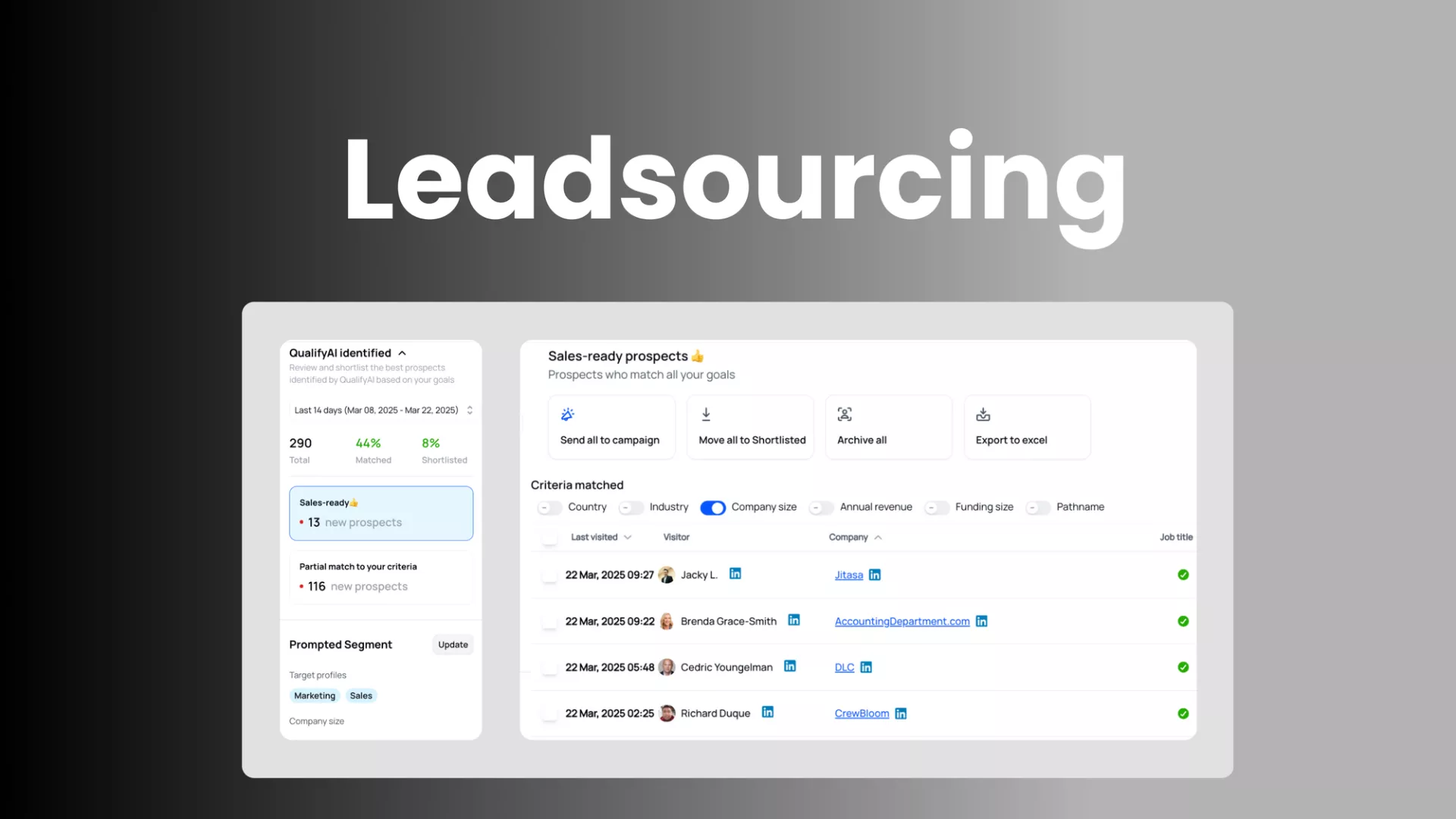Open Jacky L.'s LinkedIn profile icon
1456x819 pixels.
pyautogui.click(x=735, y=574)
